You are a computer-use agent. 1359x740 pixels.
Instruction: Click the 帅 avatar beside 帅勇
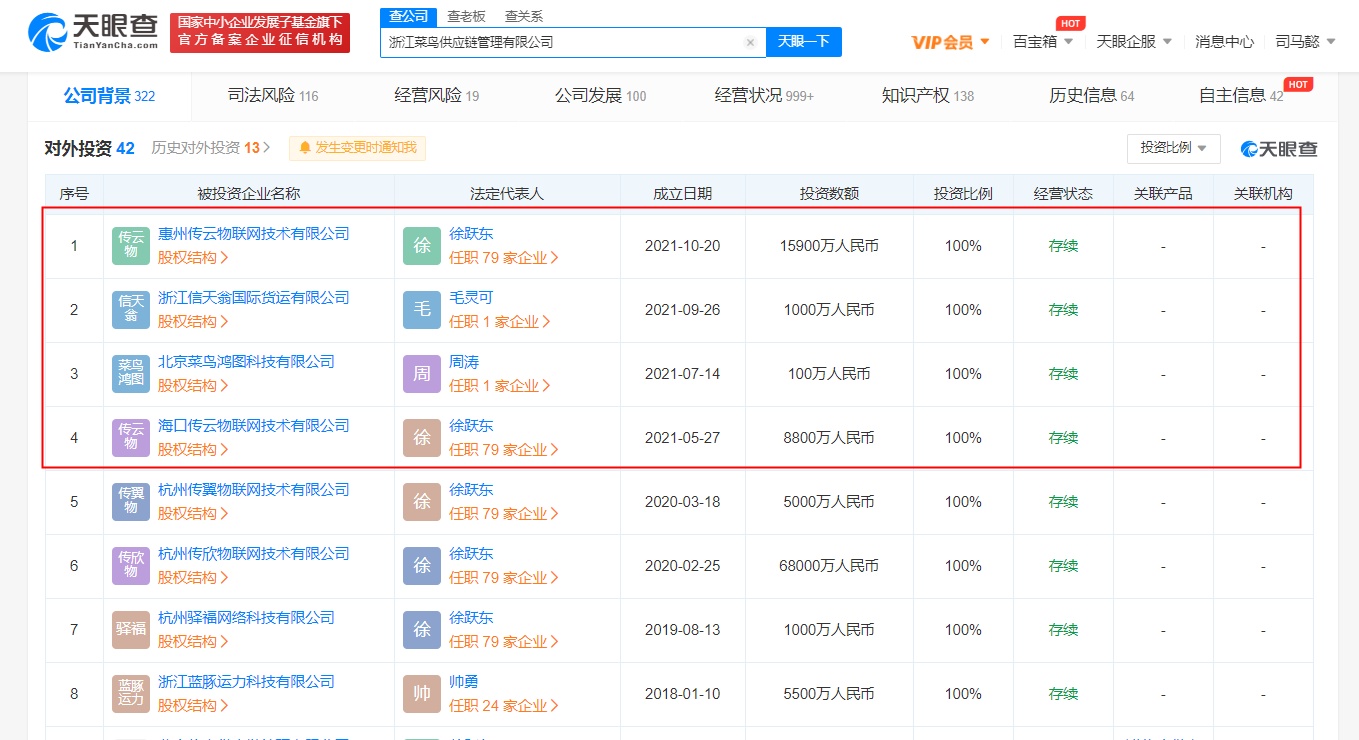(x=422, y=694)
